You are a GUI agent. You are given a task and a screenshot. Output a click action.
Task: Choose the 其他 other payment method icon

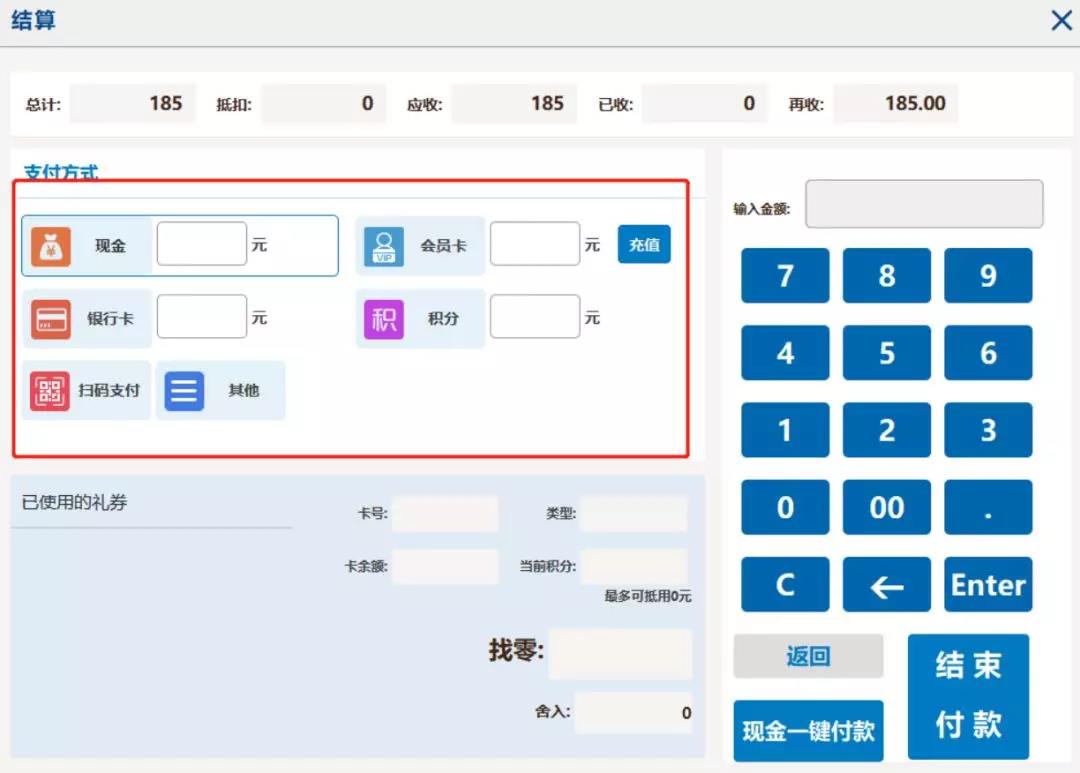(183, 390)
